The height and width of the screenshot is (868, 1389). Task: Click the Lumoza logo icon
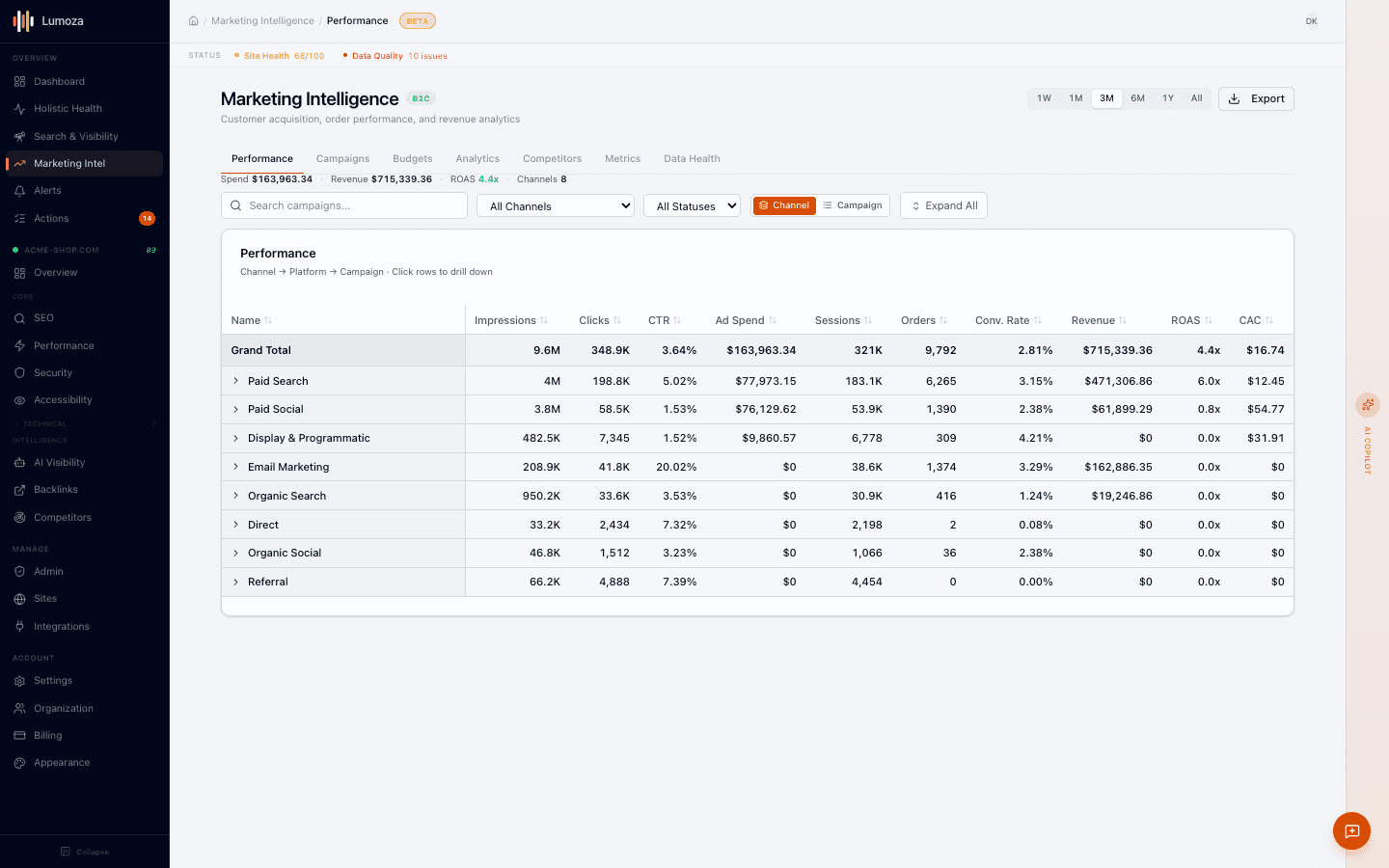(x=23, y=20)
